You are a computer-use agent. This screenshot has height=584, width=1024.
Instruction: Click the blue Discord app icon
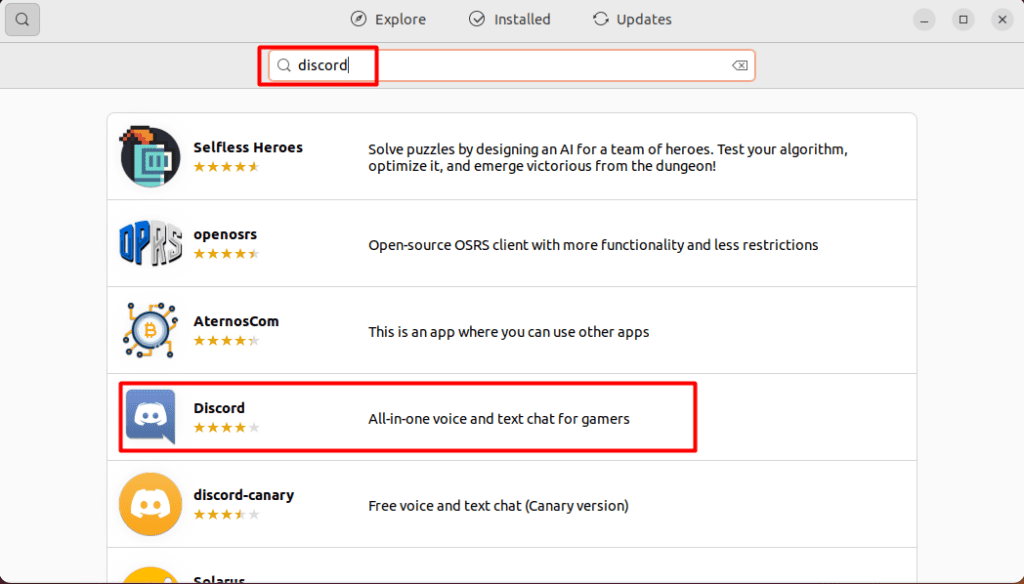point(150,417)
